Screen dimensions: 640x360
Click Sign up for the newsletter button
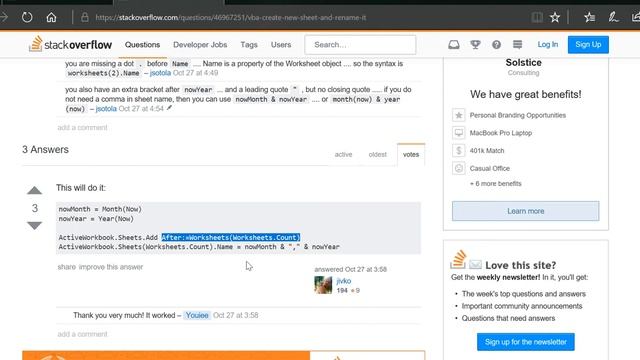pyautogui.click(x=526, y=342)
